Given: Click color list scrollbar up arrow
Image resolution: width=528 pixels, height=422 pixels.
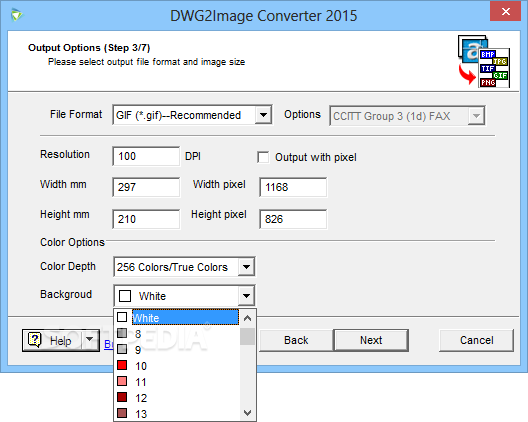Looking at the screenshot, I should 248,318.
